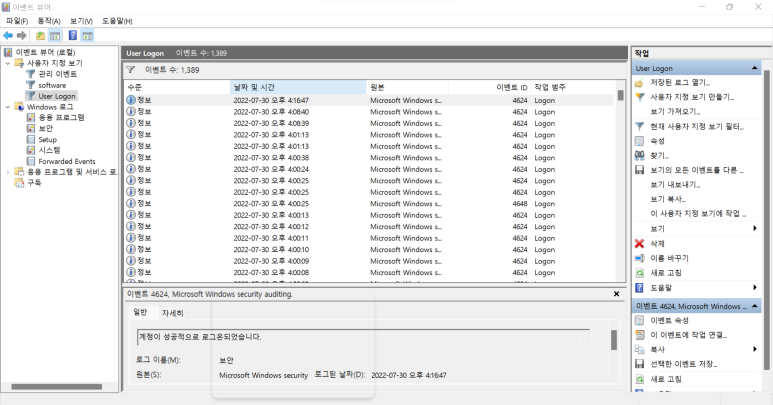The image size is (773, 405).
Task: Collapse the 이벤트 4624 actions section
Action: [755, 306]
